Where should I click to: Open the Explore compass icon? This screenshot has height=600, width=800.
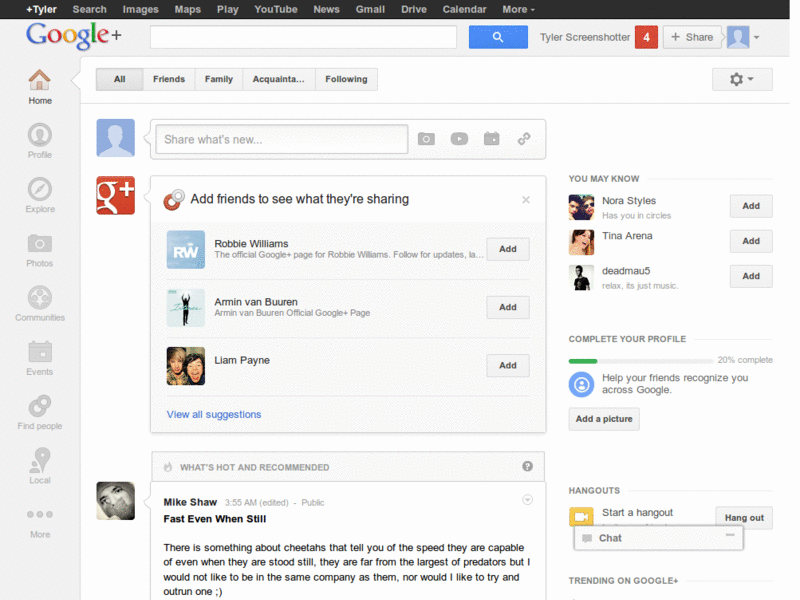39,189
